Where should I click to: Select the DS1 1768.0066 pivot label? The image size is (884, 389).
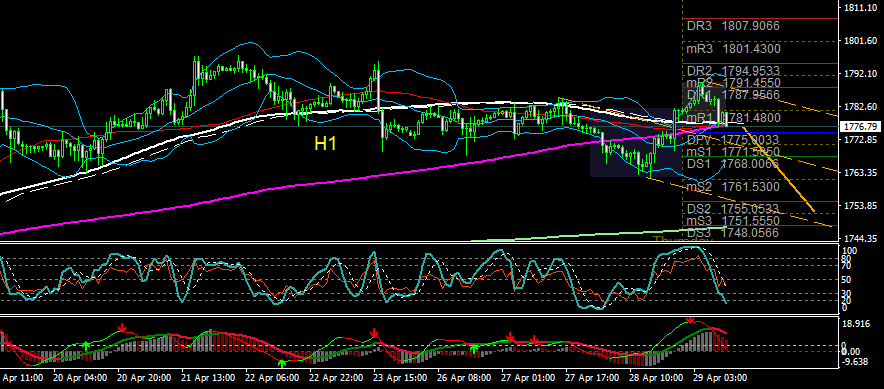(733, 163)
